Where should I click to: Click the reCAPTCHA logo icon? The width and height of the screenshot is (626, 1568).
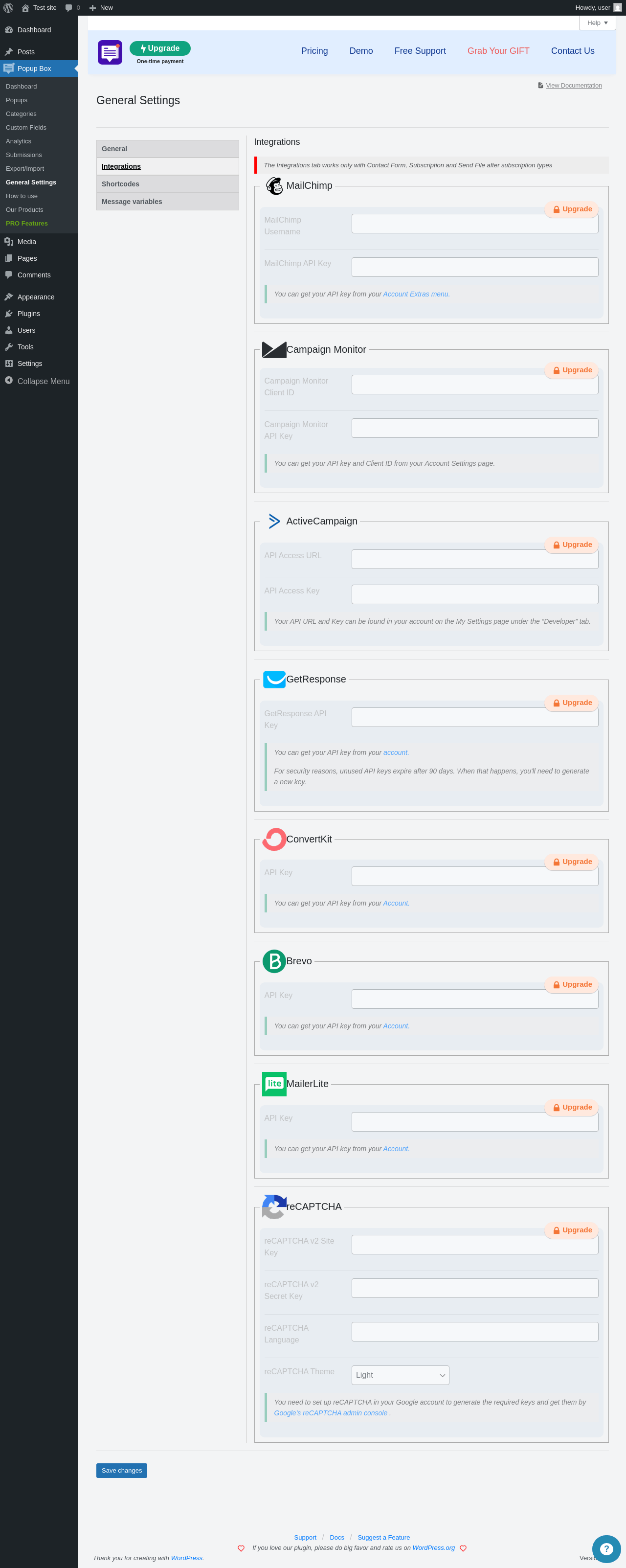point(274,1206)
